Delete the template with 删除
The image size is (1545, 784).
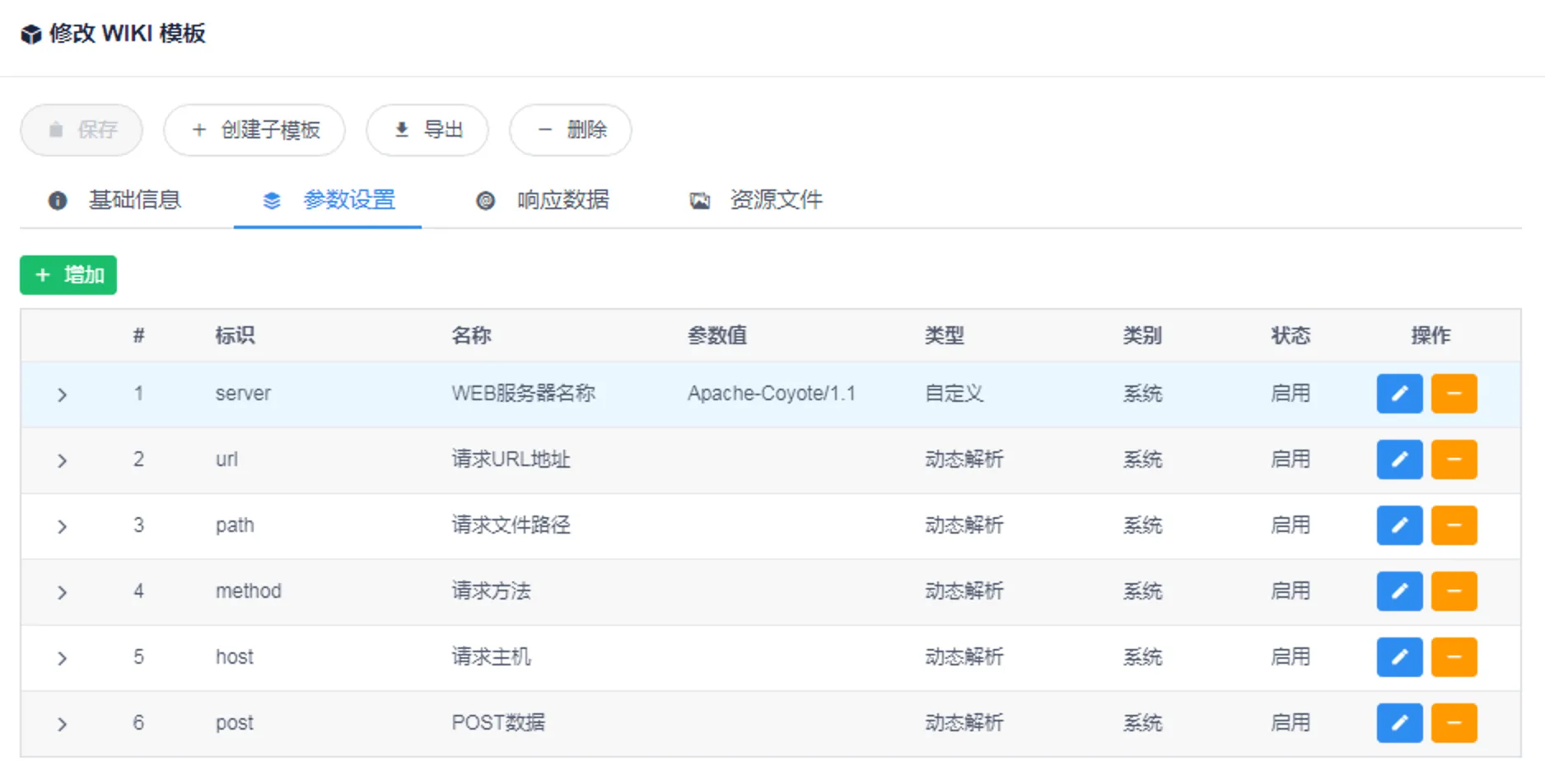click(x=571, y=130)
